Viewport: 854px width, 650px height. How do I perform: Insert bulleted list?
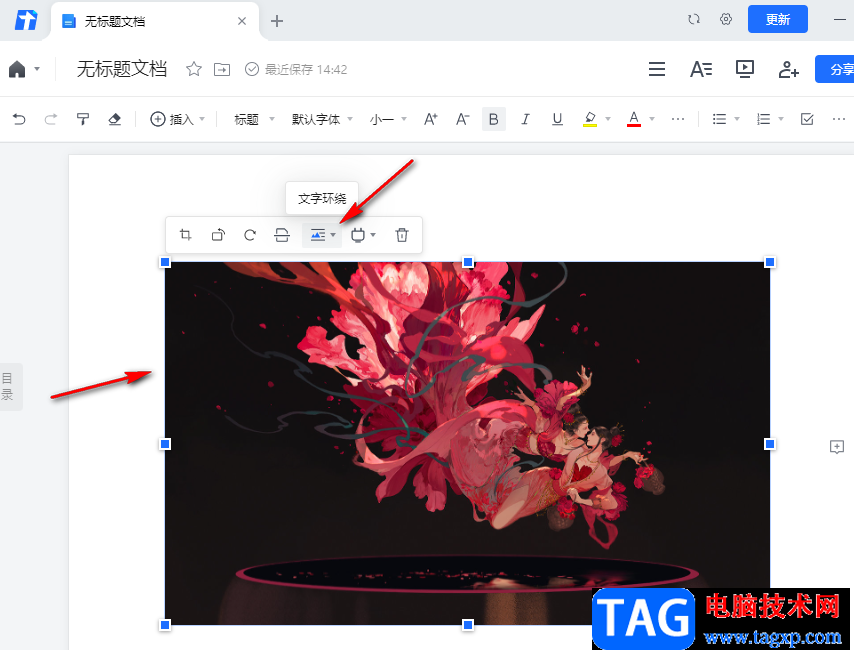coord(719,119)
